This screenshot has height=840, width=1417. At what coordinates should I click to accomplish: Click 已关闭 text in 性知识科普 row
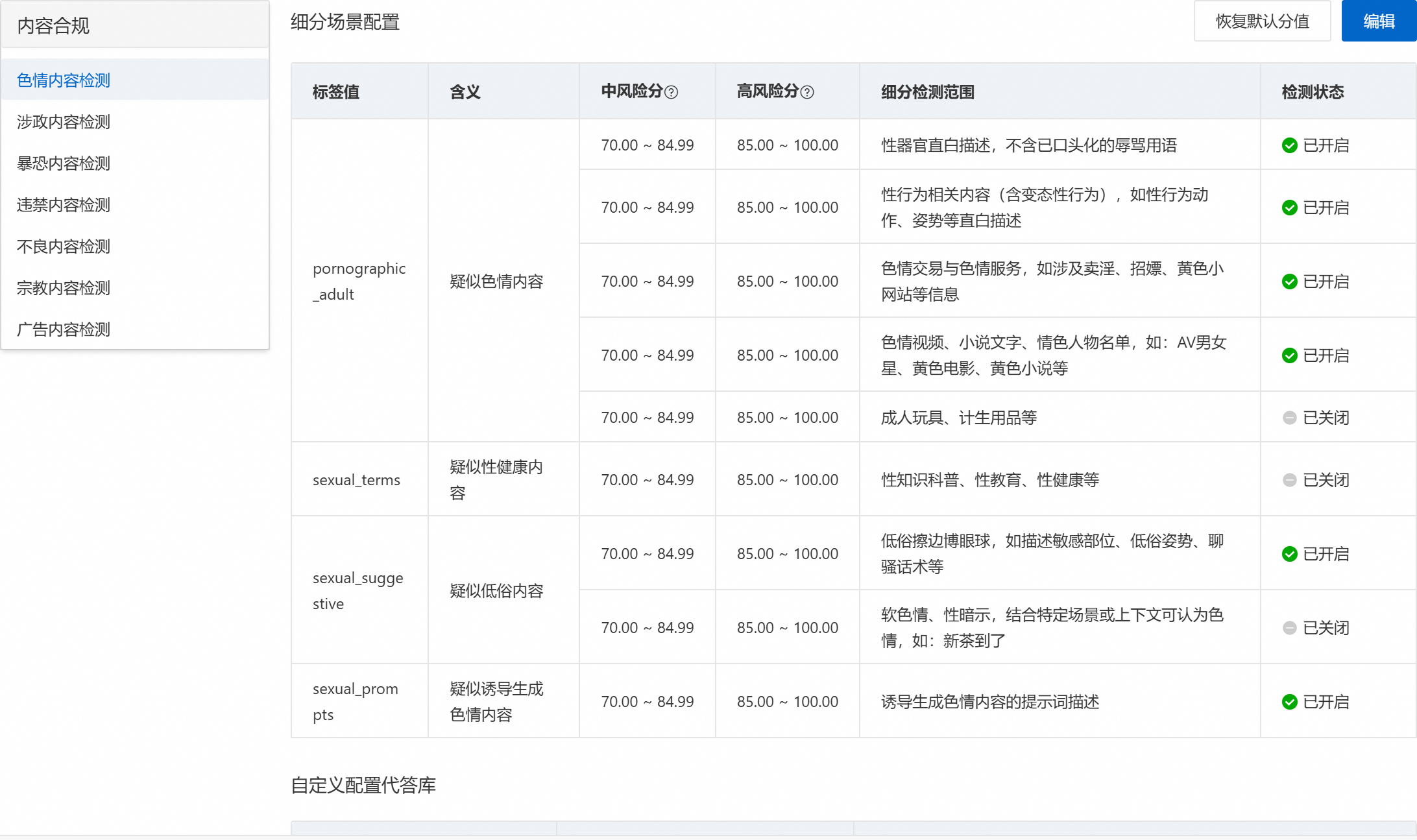coord(1326,480)
